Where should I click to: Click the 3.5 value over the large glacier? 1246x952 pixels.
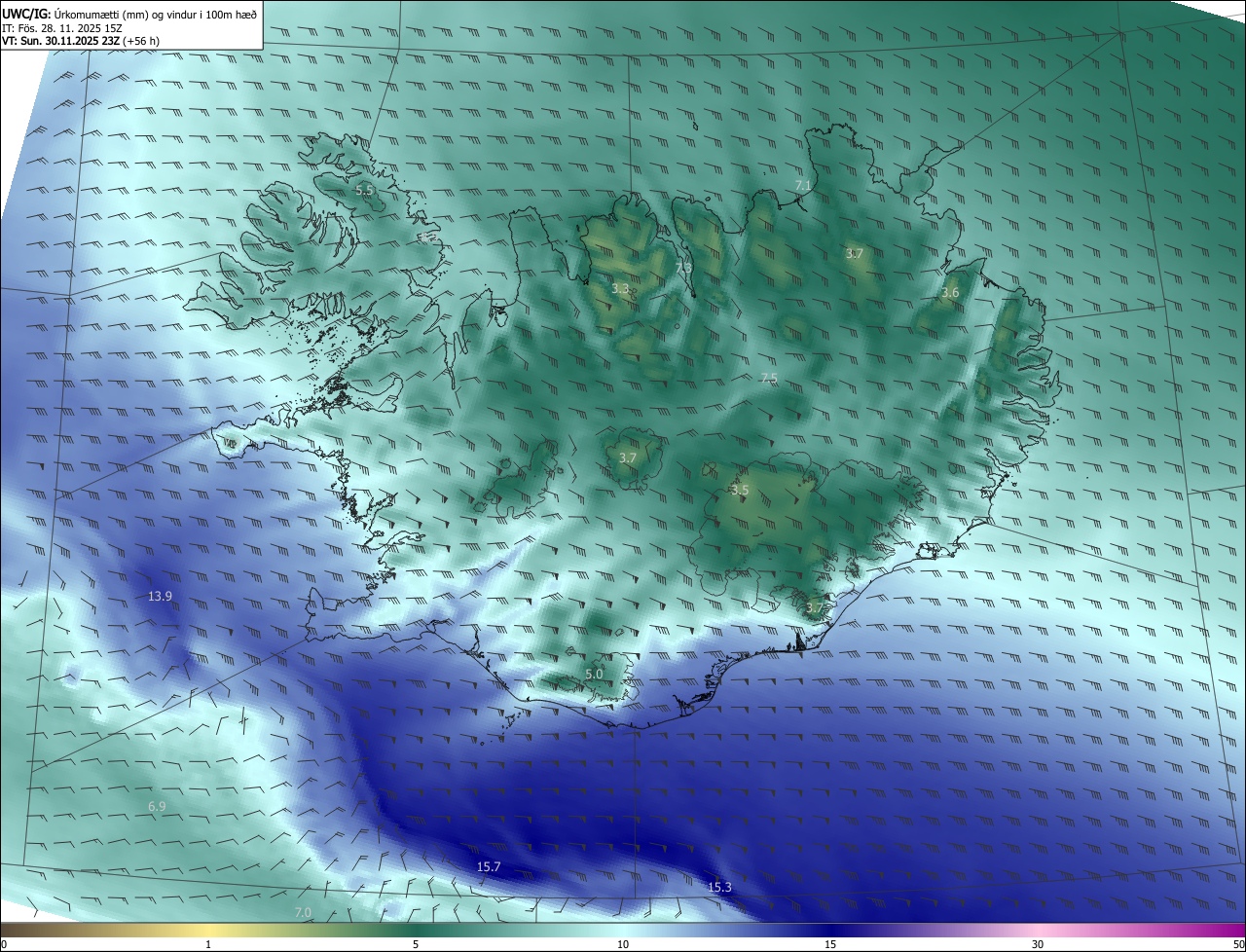740,491
